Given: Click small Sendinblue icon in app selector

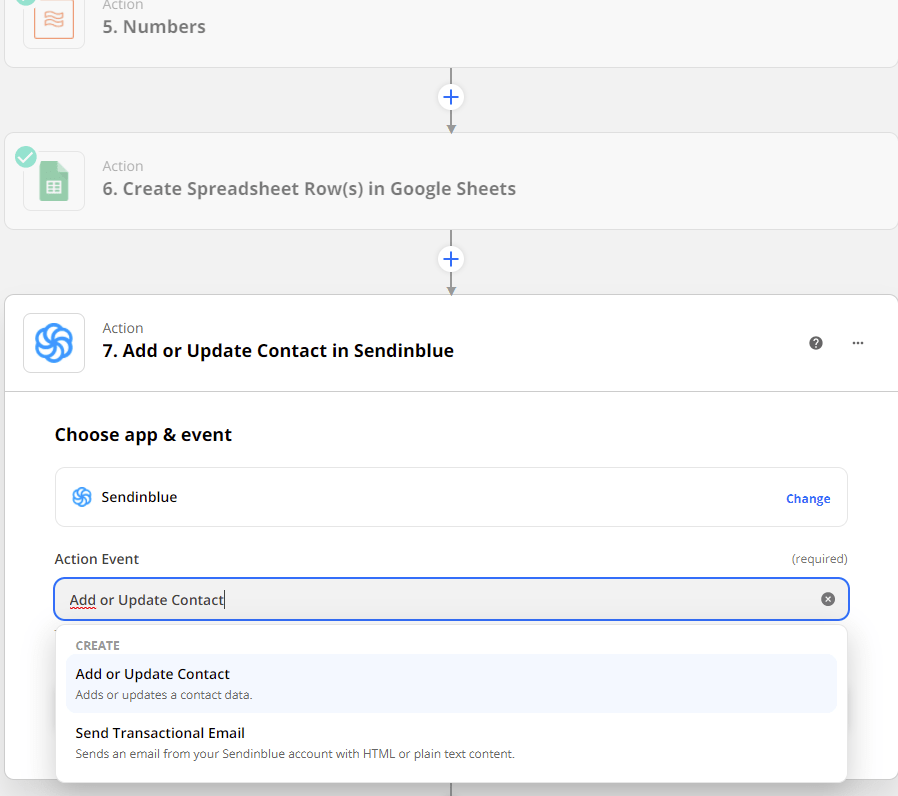Looking at the screenshot, I should click(82, 497).
